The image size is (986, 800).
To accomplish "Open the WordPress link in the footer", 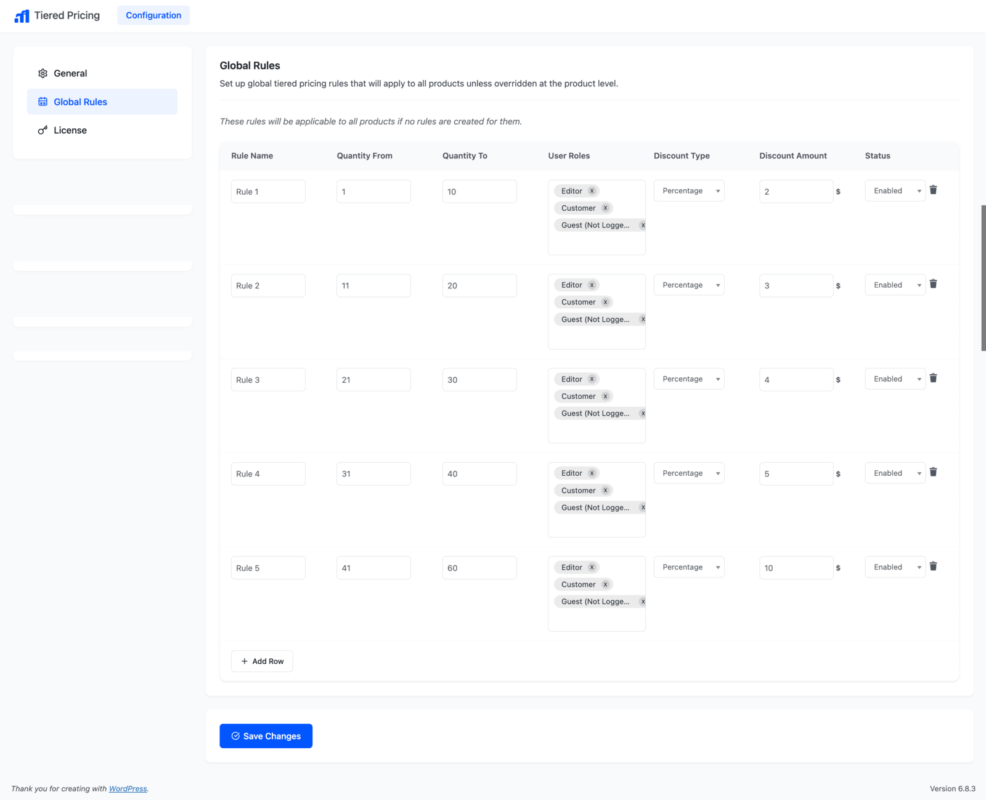I will click(x=127, y=788).
